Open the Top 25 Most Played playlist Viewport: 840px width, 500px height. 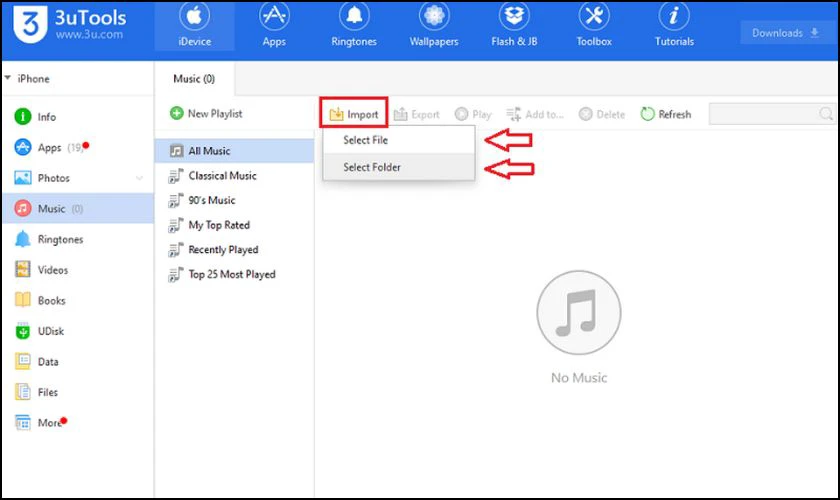(x=231, y=274)
